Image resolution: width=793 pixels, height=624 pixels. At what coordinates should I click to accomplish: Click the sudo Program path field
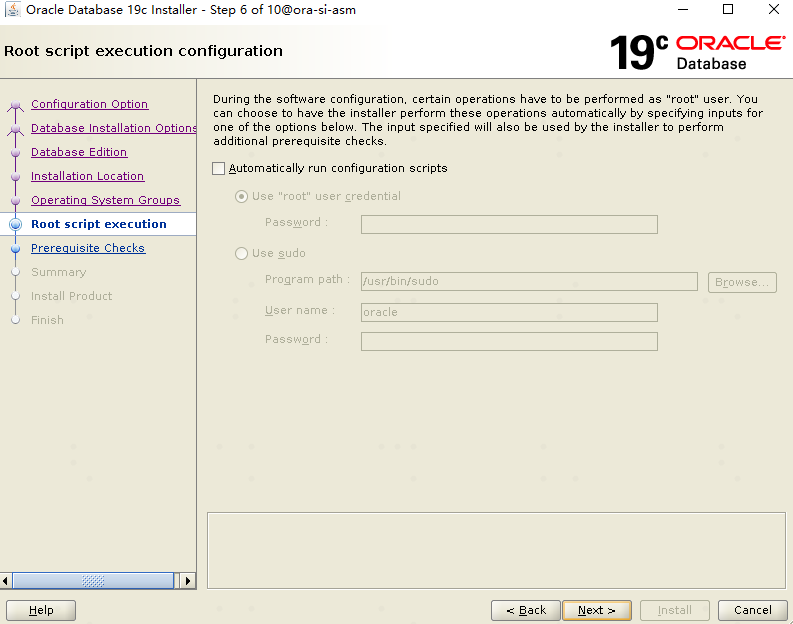(530, 282)
